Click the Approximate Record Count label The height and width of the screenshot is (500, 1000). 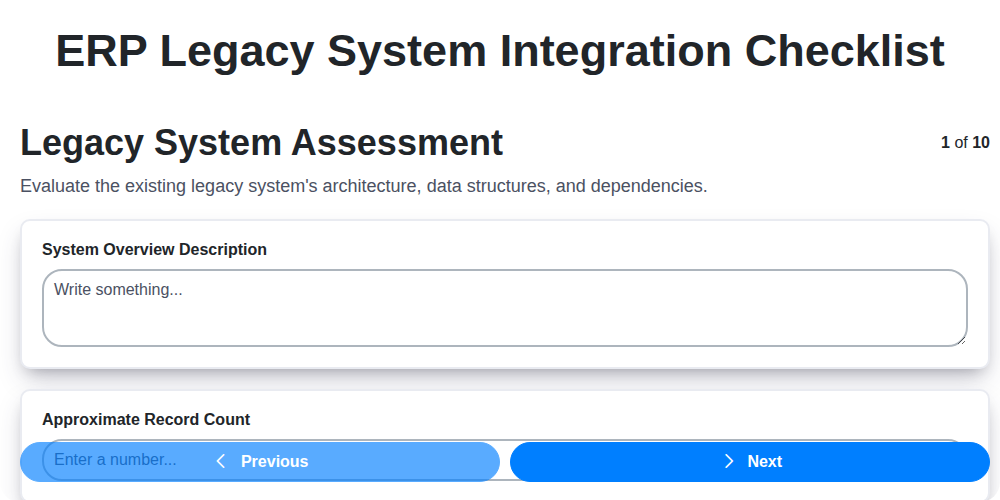[x=146, y=419]
